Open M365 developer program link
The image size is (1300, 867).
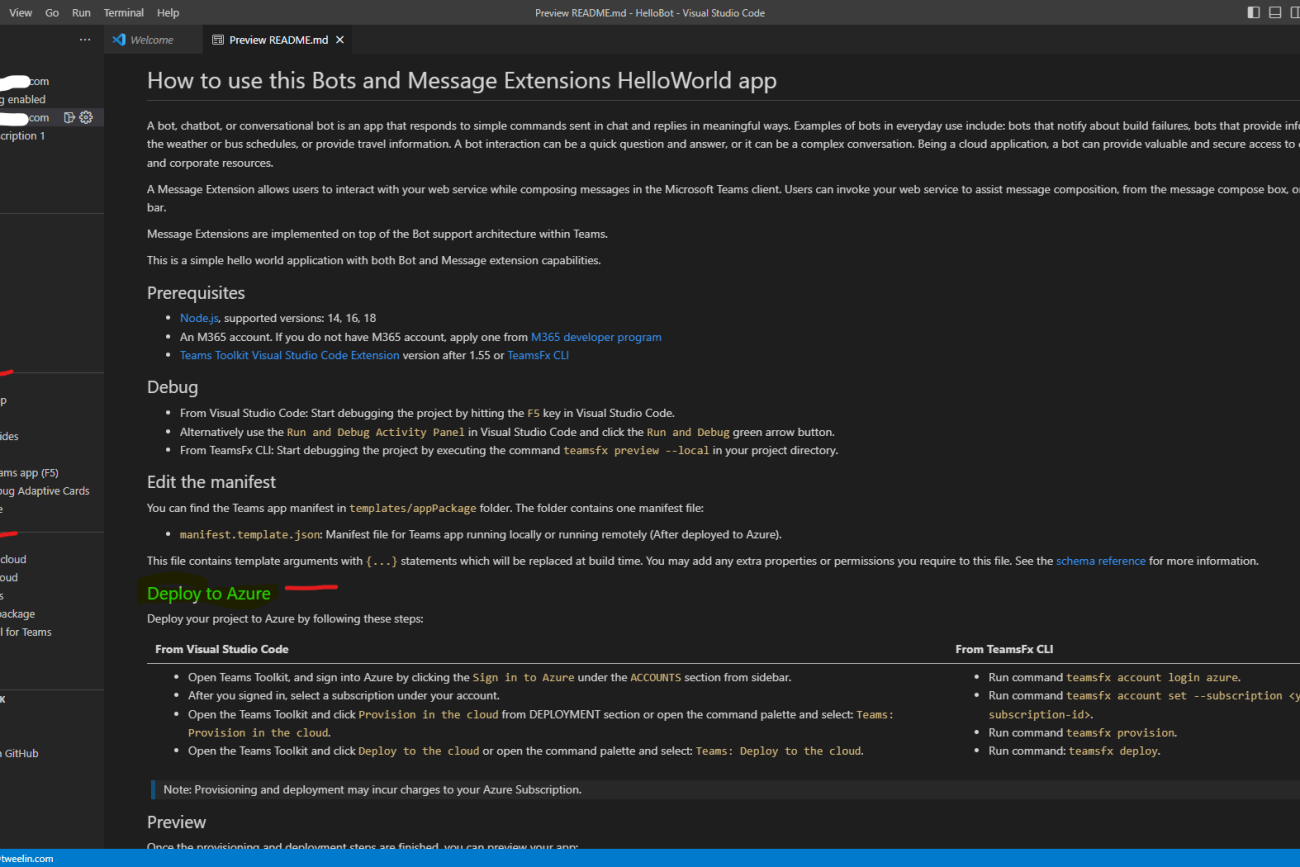pos(596,337)
